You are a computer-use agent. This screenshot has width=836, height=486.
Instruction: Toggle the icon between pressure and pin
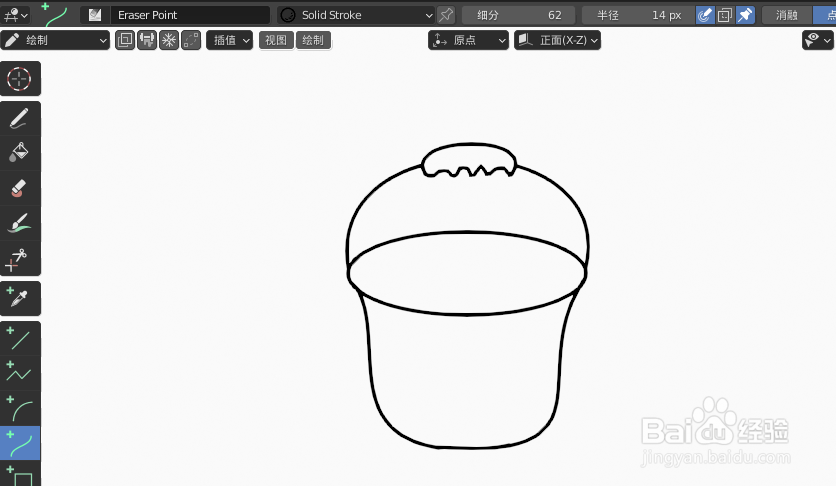click(725, 15)
